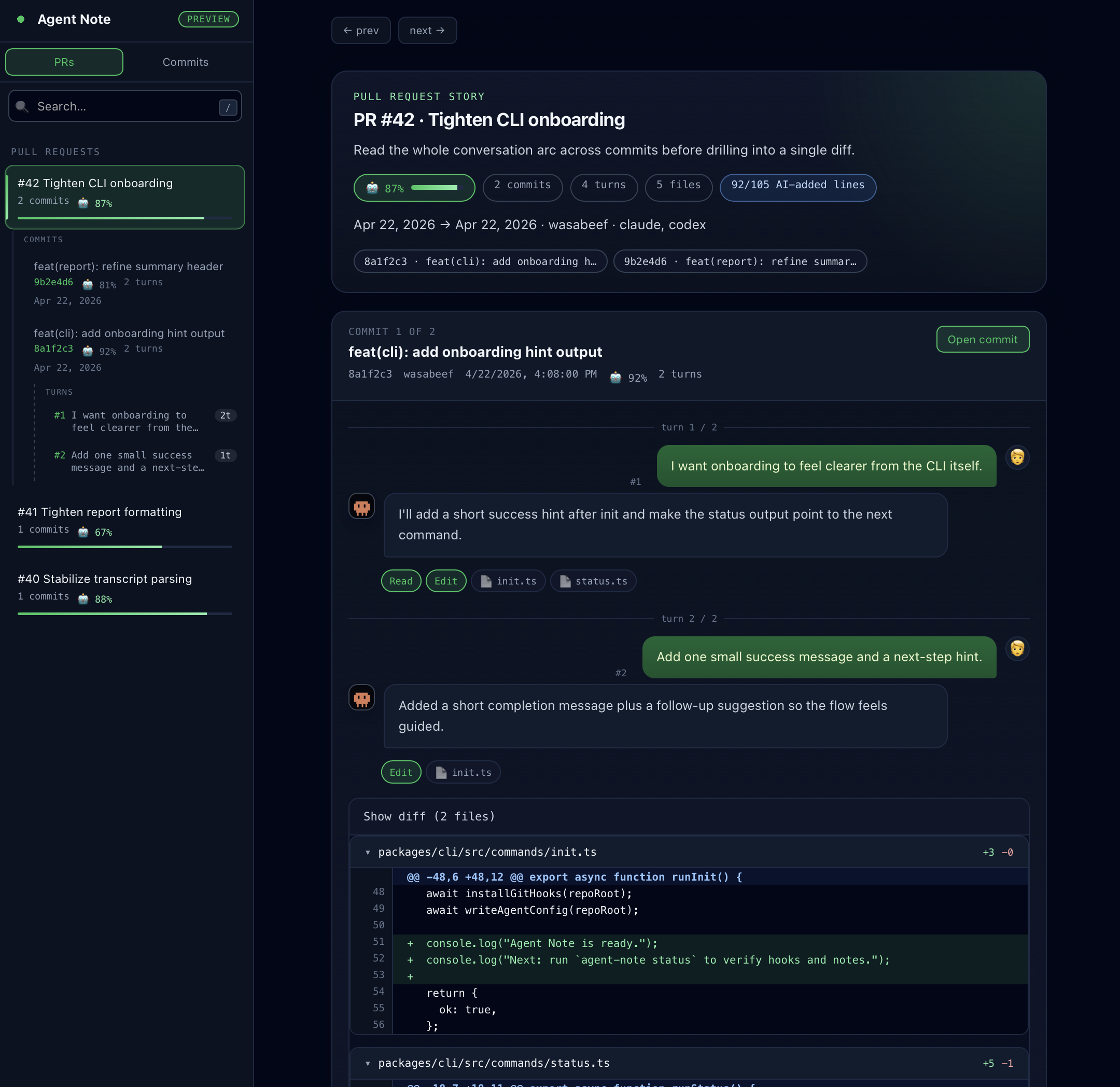Click file icon on status.ts chip

(x=565, y=581)
